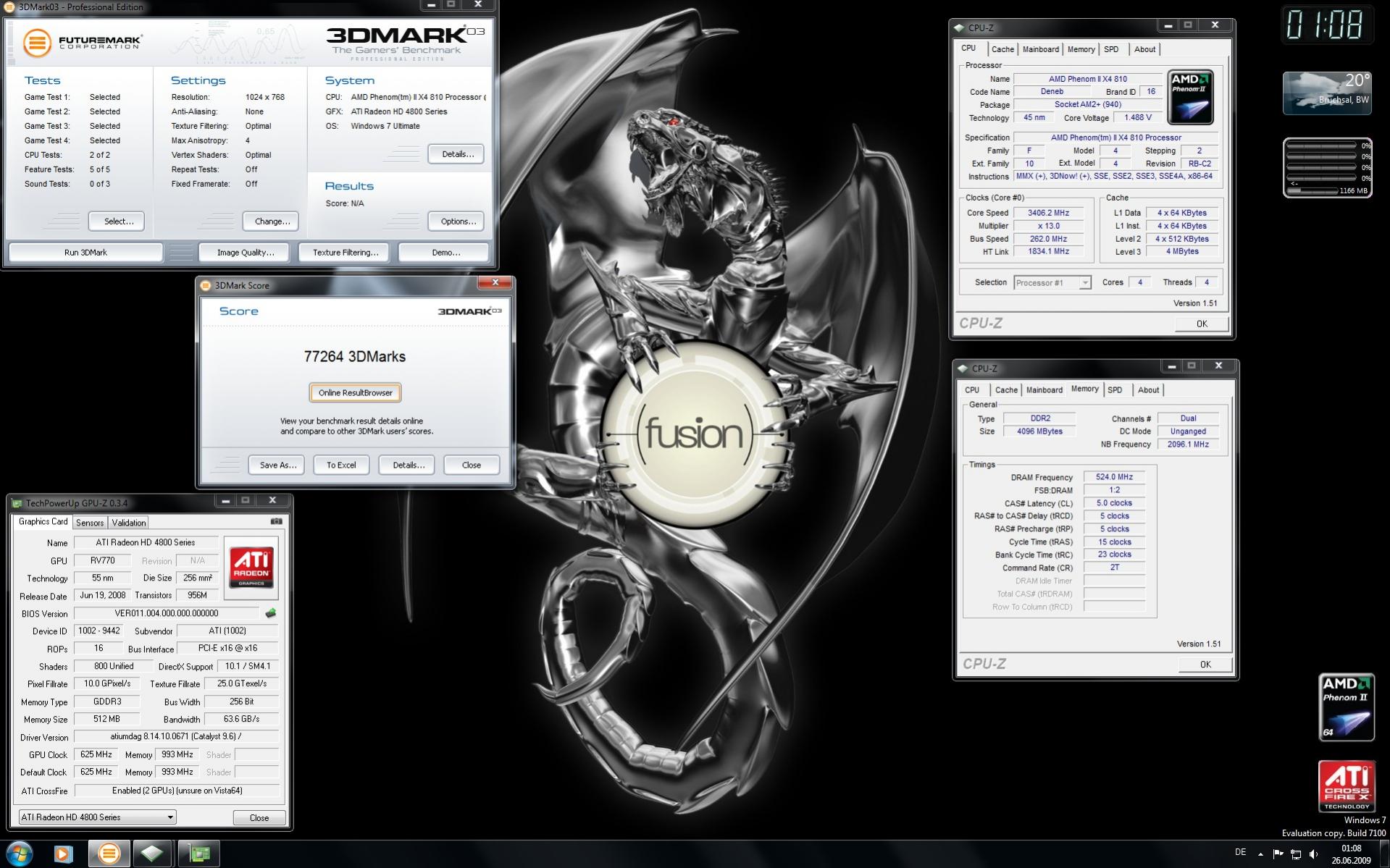
Task: Launch Windows Media Player from the taskbar
Action: coord(64,854)
